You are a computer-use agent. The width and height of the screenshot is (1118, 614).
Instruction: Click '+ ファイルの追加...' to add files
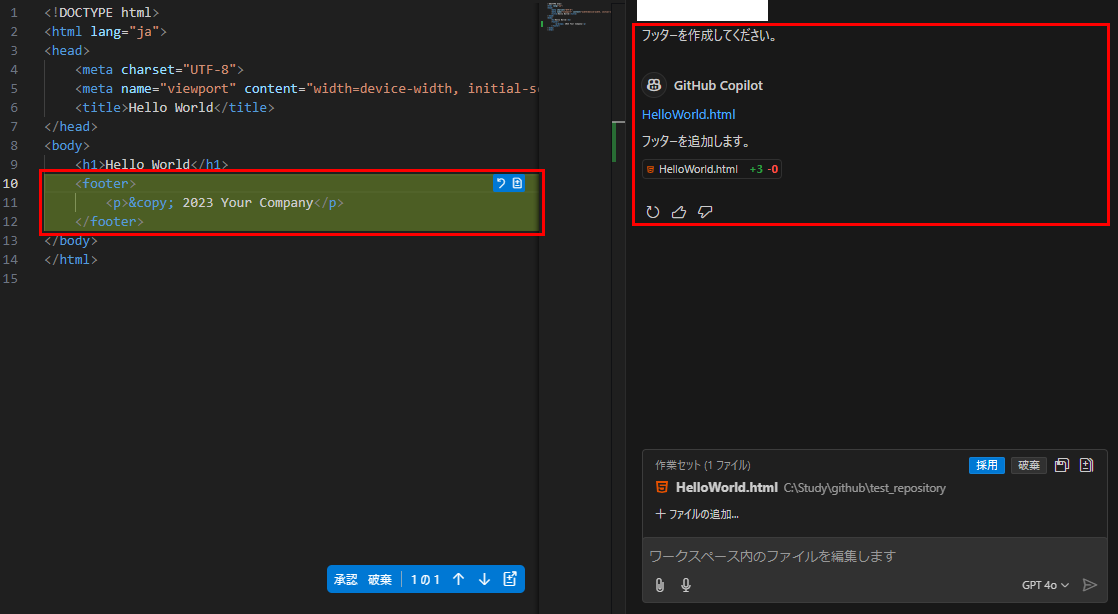pyautogui.click(x=697, y=514)
